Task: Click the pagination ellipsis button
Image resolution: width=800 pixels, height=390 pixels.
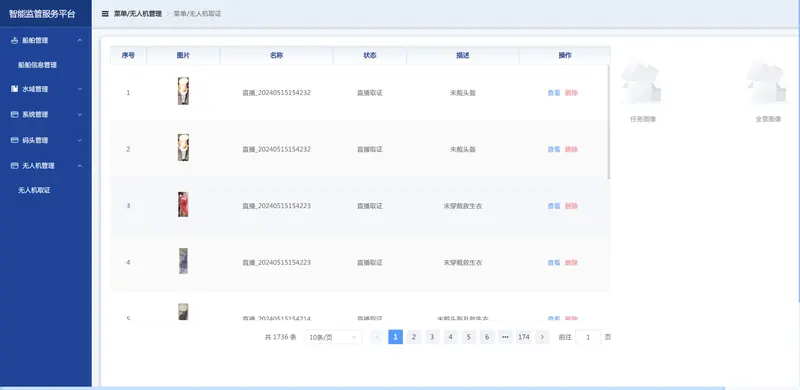Action: (505, 337)
